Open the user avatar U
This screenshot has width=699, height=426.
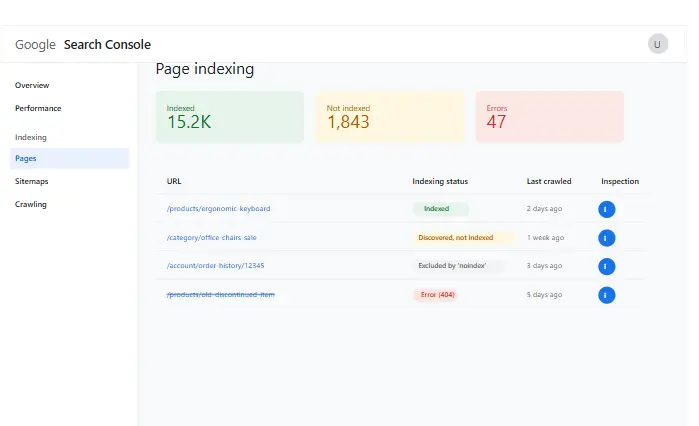(x=658, y=44)
